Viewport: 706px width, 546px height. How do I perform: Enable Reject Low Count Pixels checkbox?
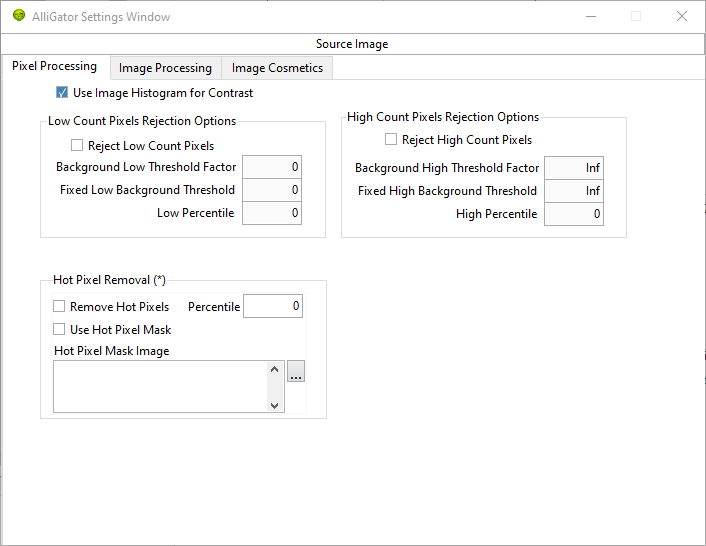tap(77, 145)
